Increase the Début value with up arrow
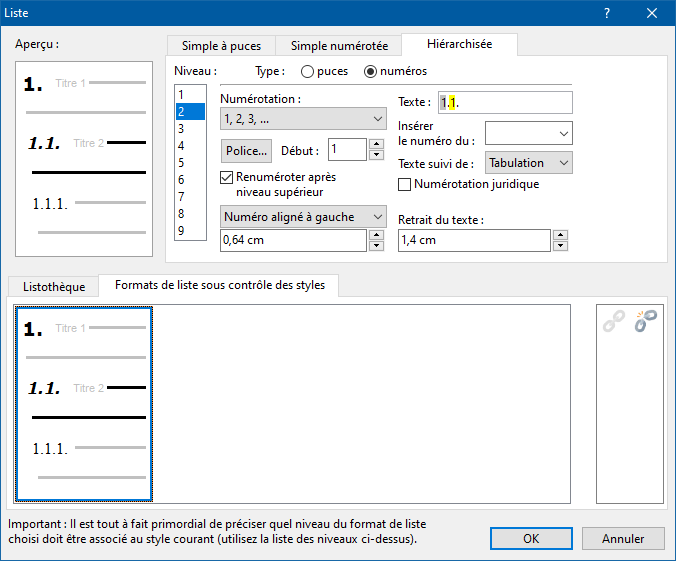676x561 pixels. tap(376, 144)
